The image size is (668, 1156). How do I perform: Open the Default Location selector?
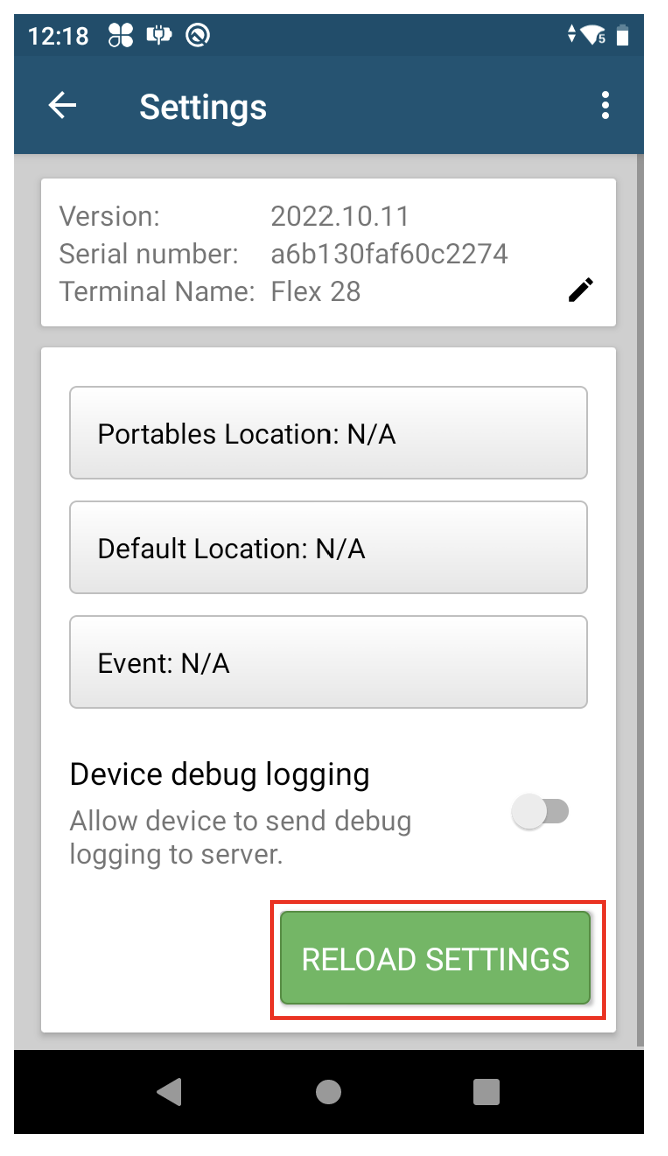[x=328, y=548]
